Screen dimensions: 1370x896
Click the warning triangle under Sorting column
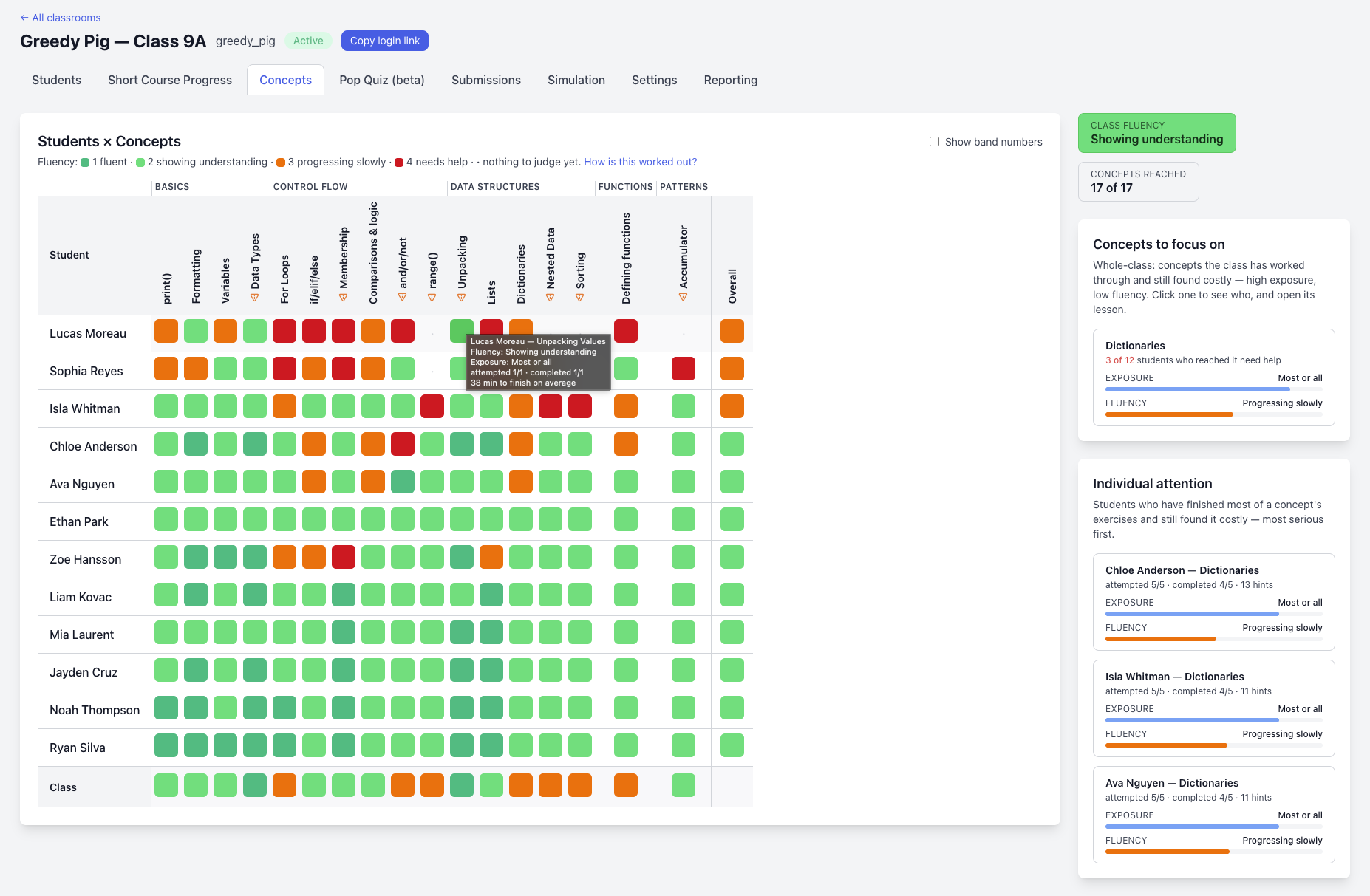click(580, 298)
